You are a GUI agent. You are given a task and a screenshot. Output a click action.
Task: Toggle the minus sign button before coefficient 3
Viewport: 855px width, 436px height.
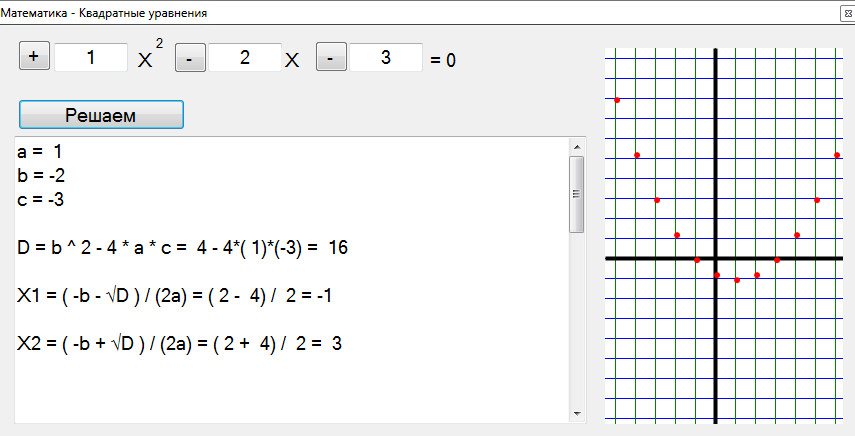click(331, 57)
